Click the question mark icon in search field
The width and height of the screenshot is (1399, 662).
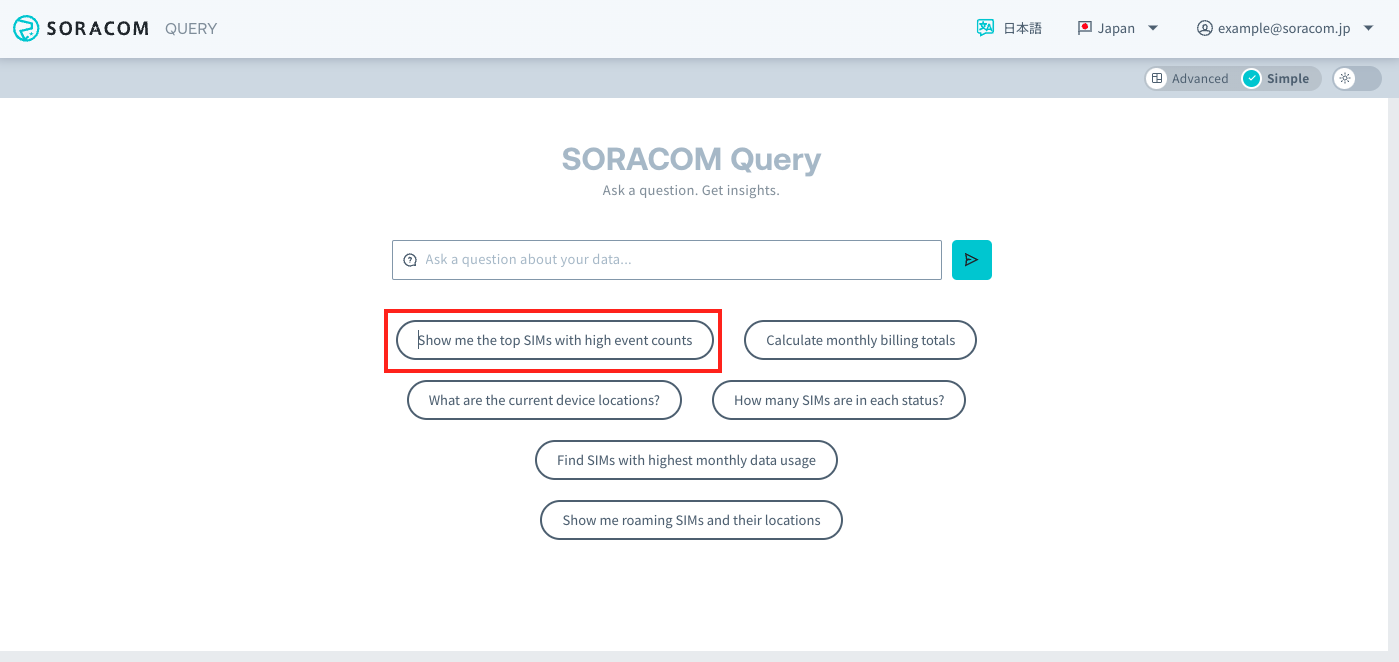coord(410,259)
